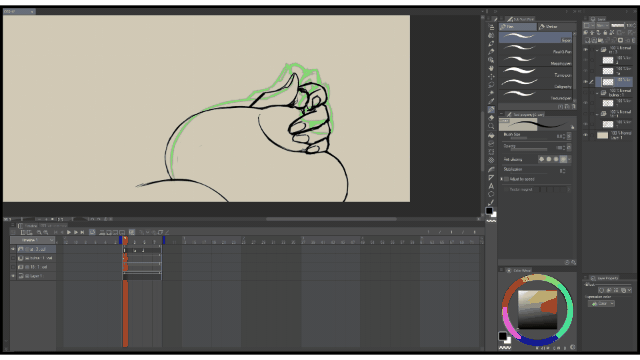Jump to last frame in timeline
Image resolution: width=640 pixels, height=360 pixels.
pyautogui.click(x=82, y=232)
